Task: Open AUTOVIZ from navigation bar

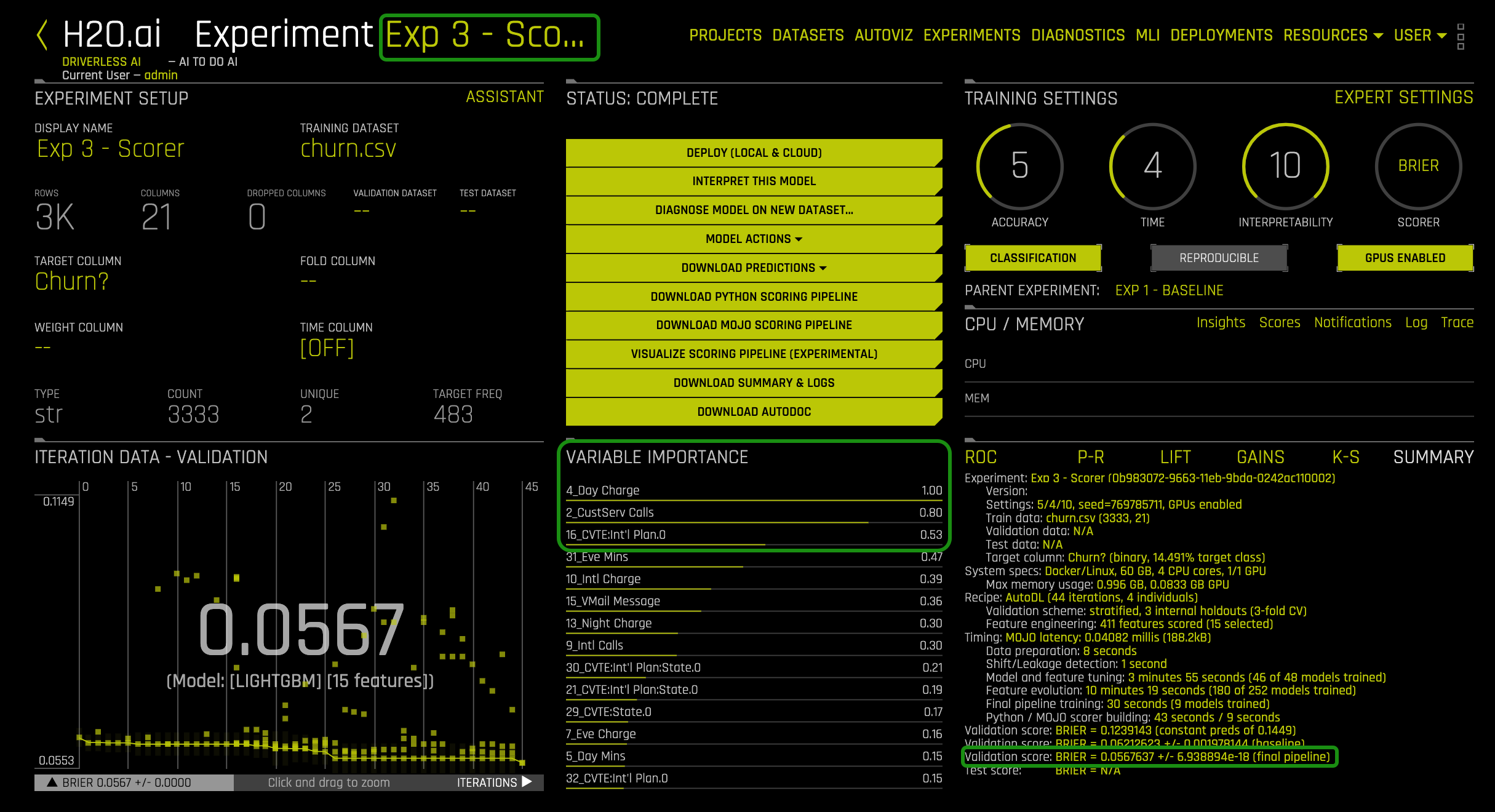Action: [883, 35]
